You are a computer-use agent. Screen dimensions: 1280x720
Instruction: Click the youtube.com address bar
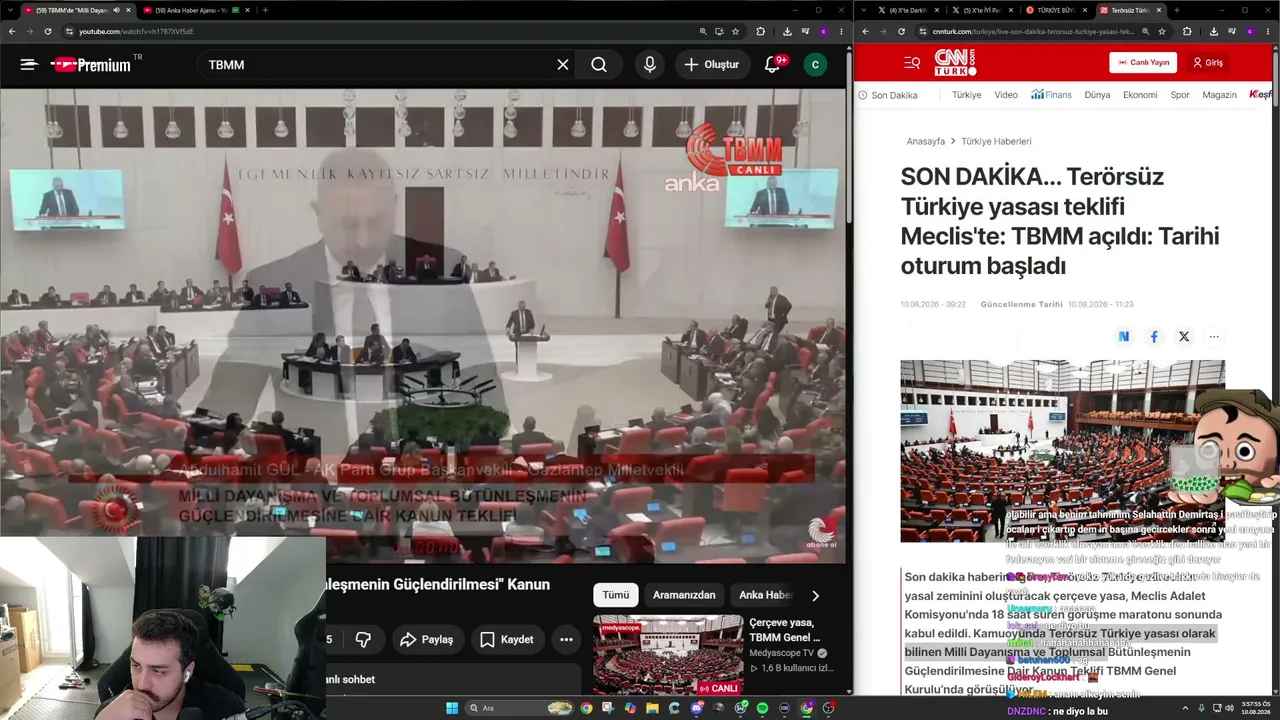pos(380,31)
